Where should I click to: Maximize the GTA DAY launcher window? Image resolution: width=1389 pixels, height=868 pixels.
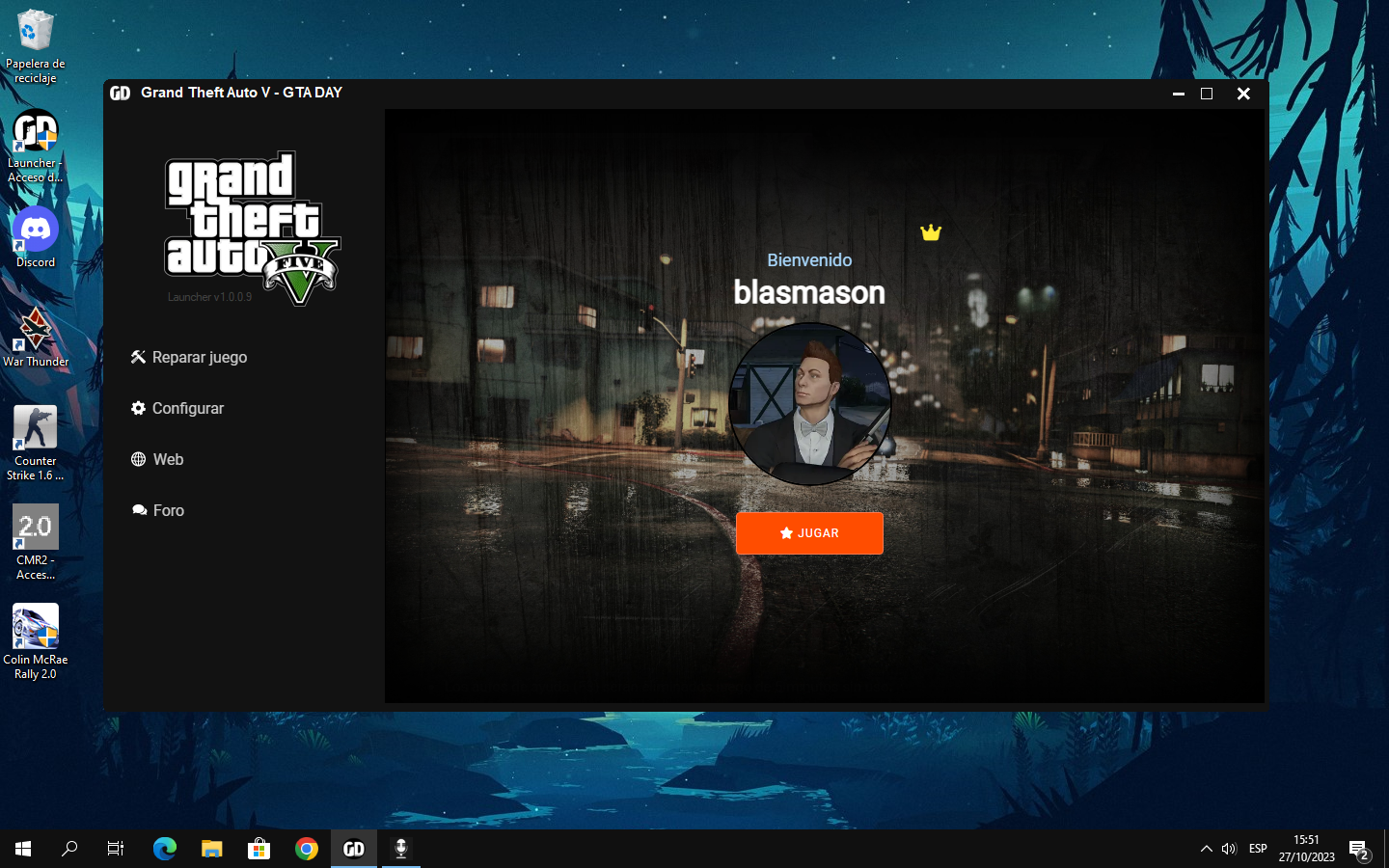[x=1206, y=94]
